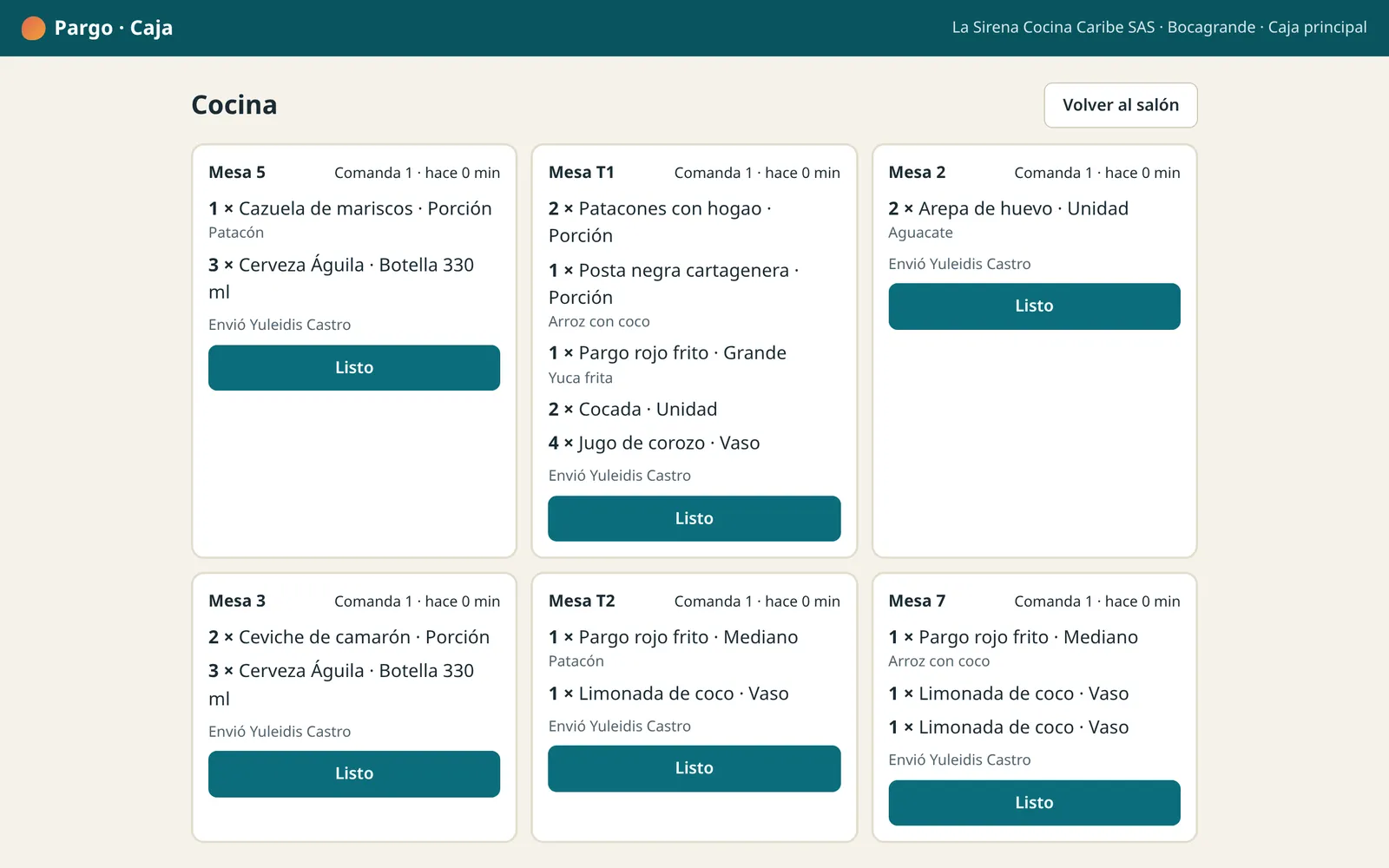Select the Cocada · Unidad item
Screen dimensions: 1389x868
633,409
